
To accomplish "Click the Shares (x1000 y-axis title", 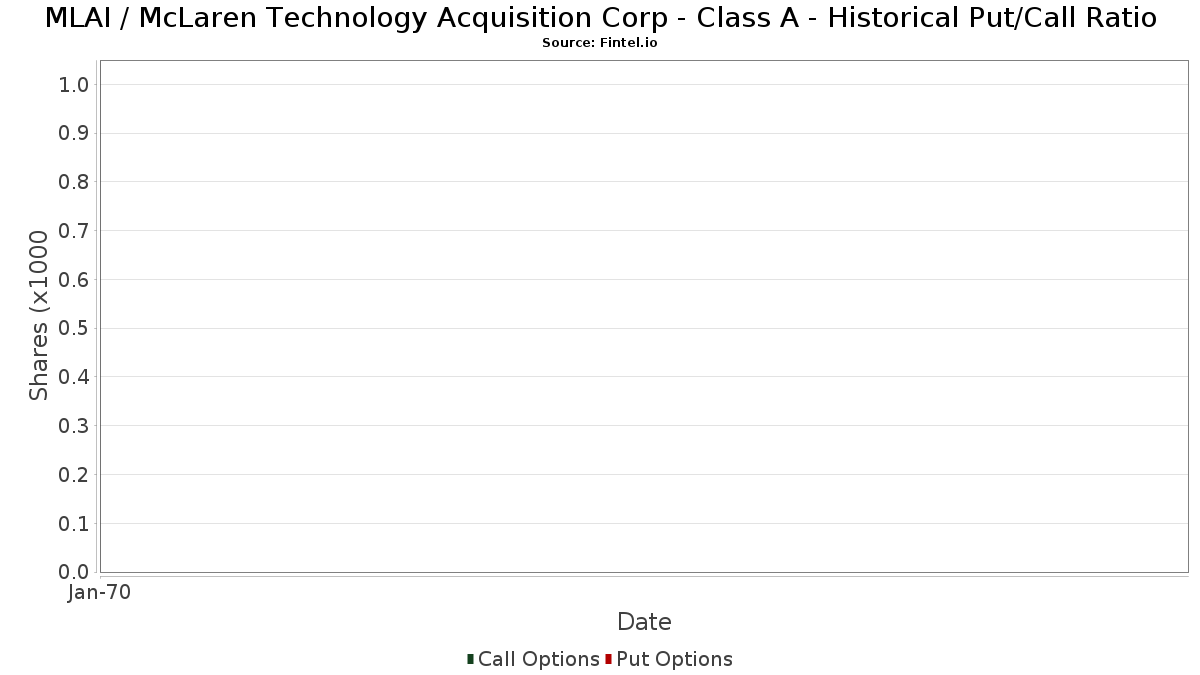I will (39, 316).
